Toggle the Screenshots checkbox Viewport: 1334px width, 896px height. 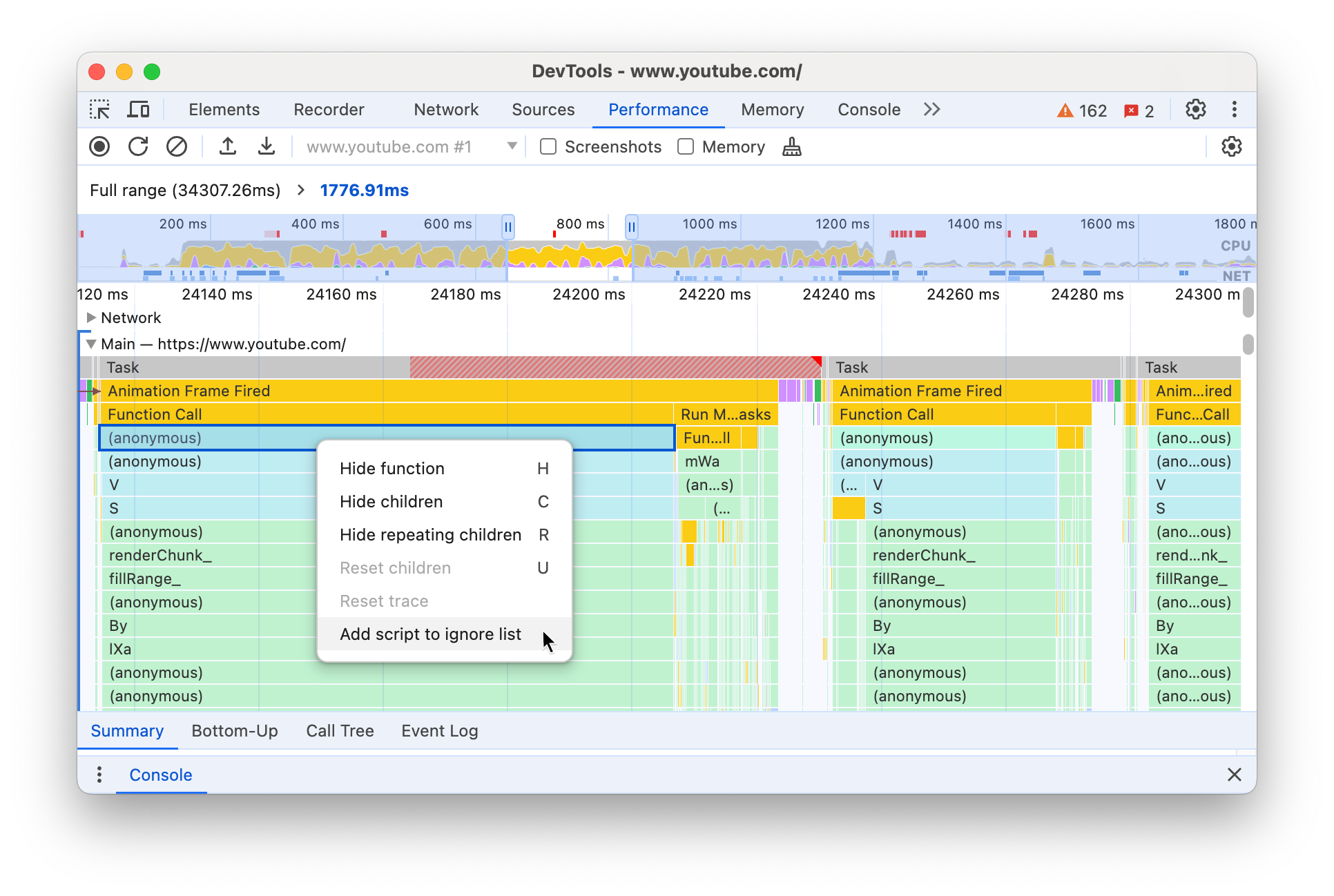coord(547,148)
